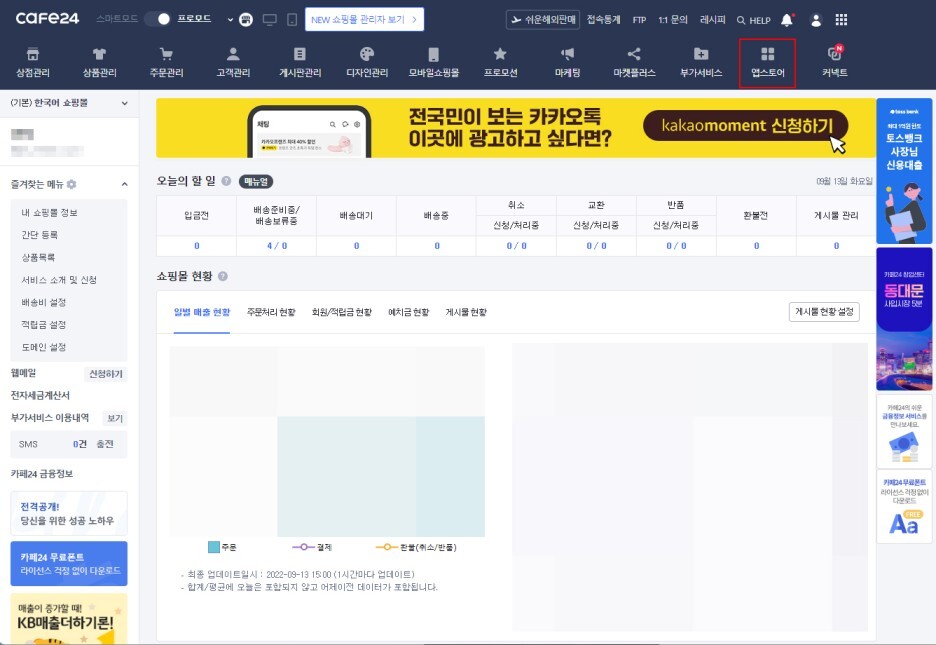Click the 전격공개! 성공 노하우 card
936x645 pixels.
[x=69, y=513]
